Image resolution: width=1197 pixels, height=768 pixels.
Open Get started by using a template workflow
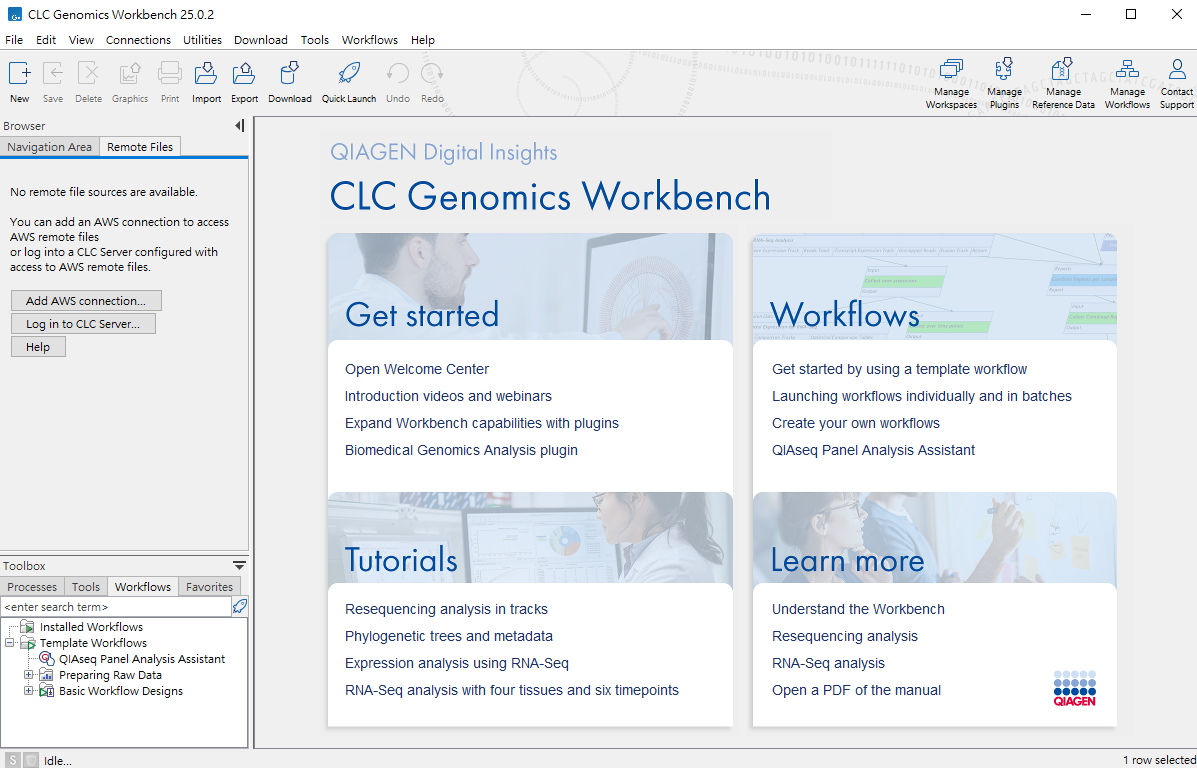point(899,369)
